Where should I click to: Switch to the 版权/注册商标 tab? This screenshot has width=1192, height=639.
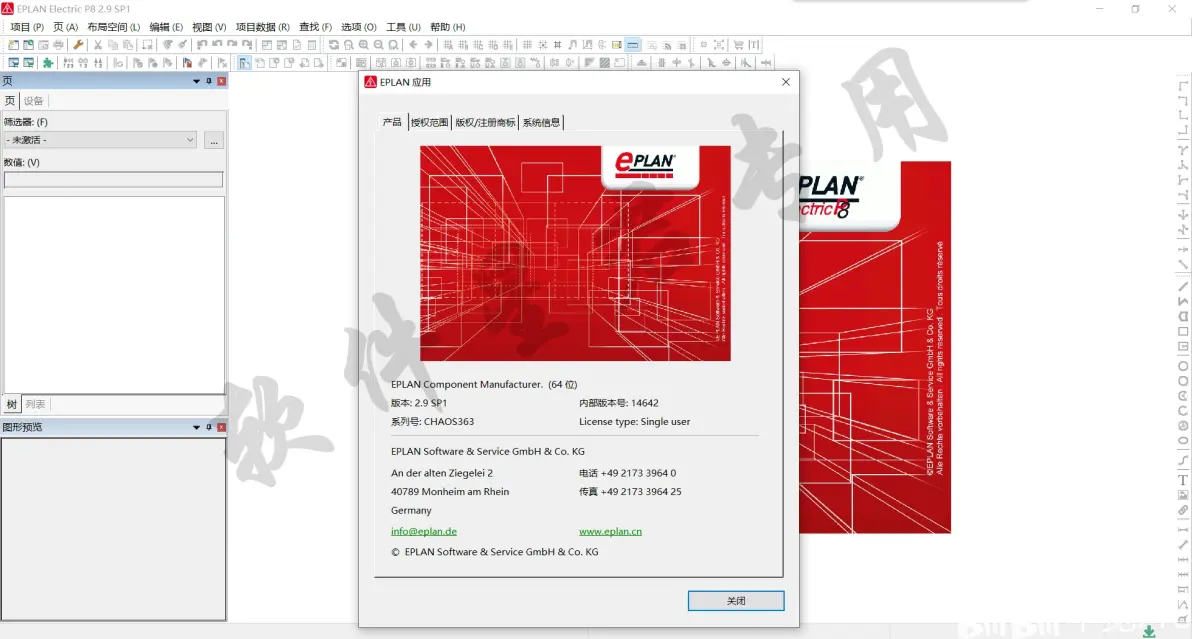(x=485, y=122)
